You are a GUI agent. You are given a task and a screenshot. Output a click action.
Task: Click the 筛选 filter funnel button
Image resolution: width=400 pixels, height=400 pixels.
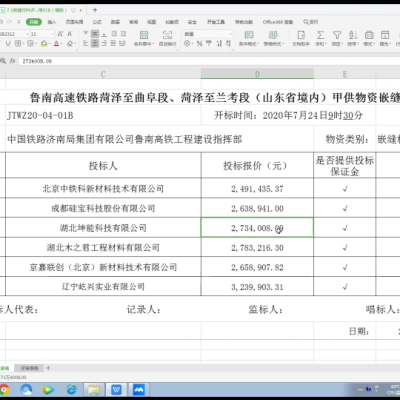(x=337, y=38)
